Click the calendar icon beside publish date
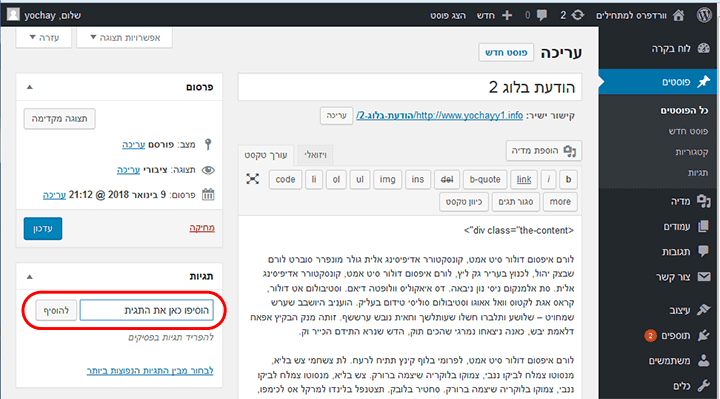Image resolution: width=720 pixels, height=399 pixels. (x=208, y=195)
